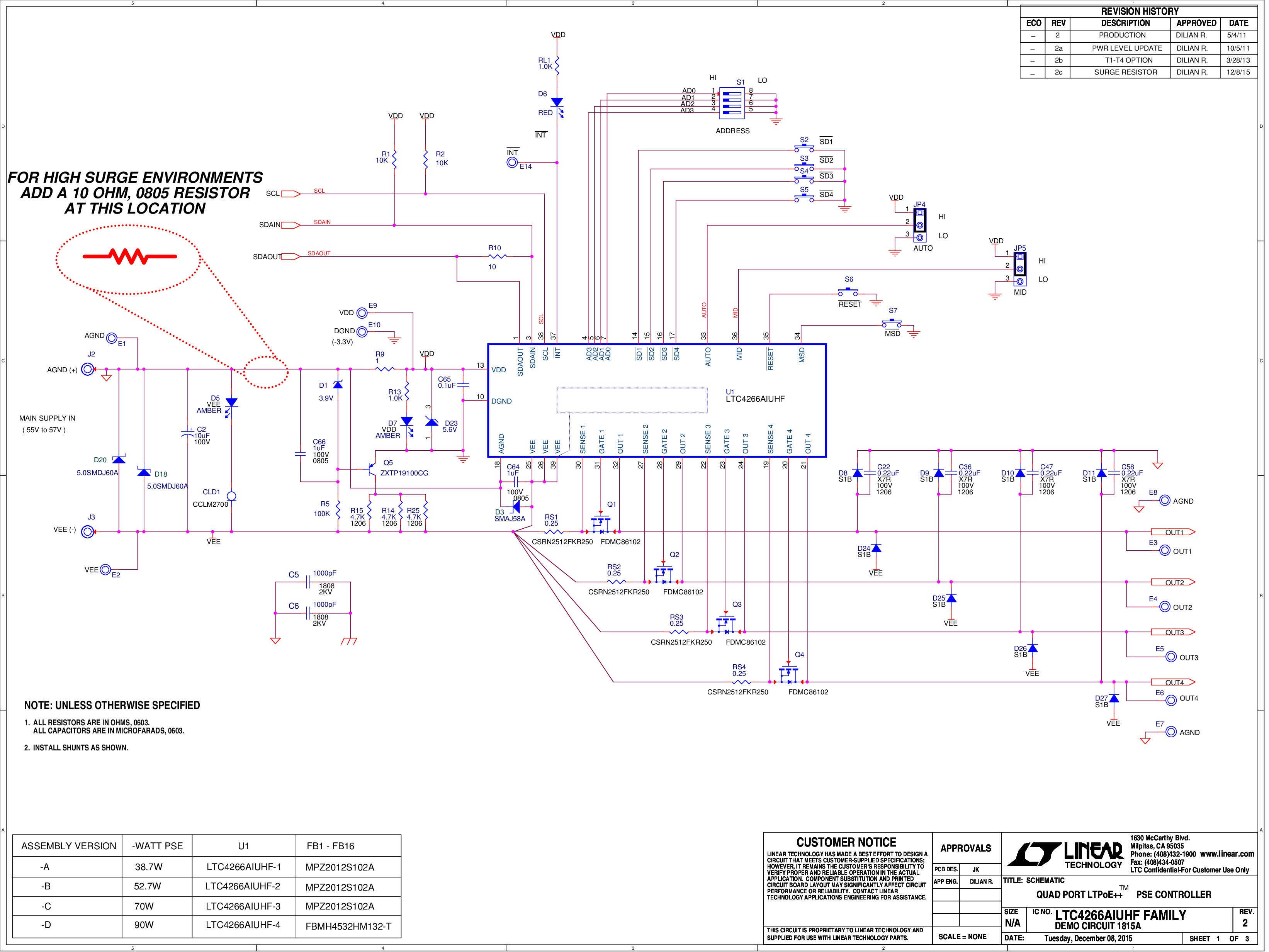Select the Q4 MOSFET symbol
This screenshot has height=952, width=1269.
tap(789, 675)
